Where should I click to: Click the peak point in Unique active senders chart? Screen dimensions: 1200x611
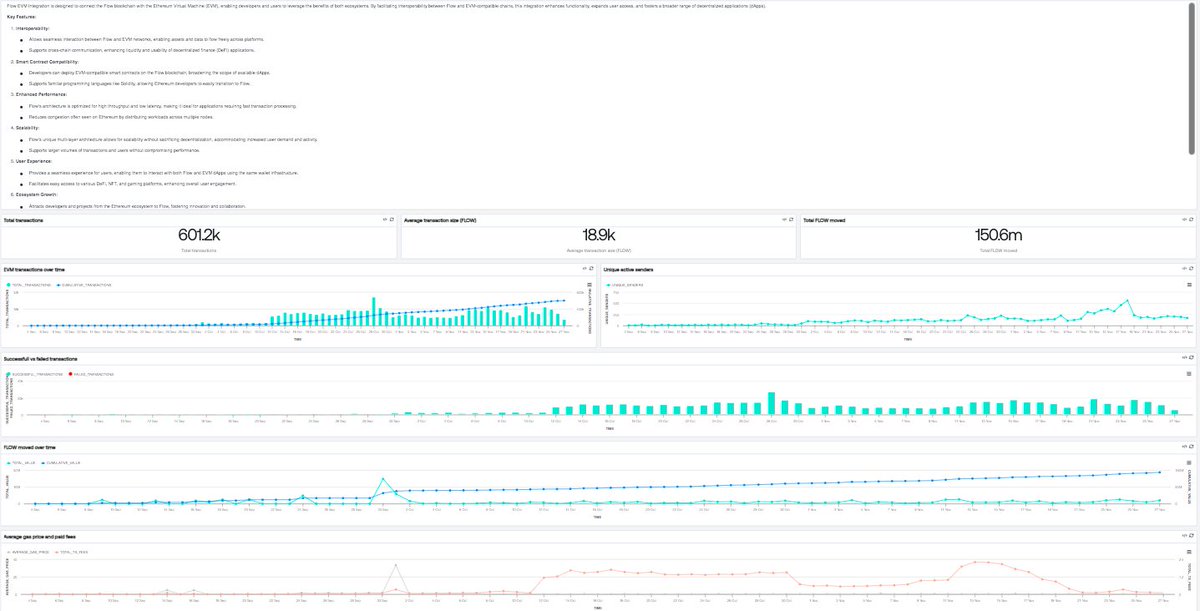point(1128,299)
